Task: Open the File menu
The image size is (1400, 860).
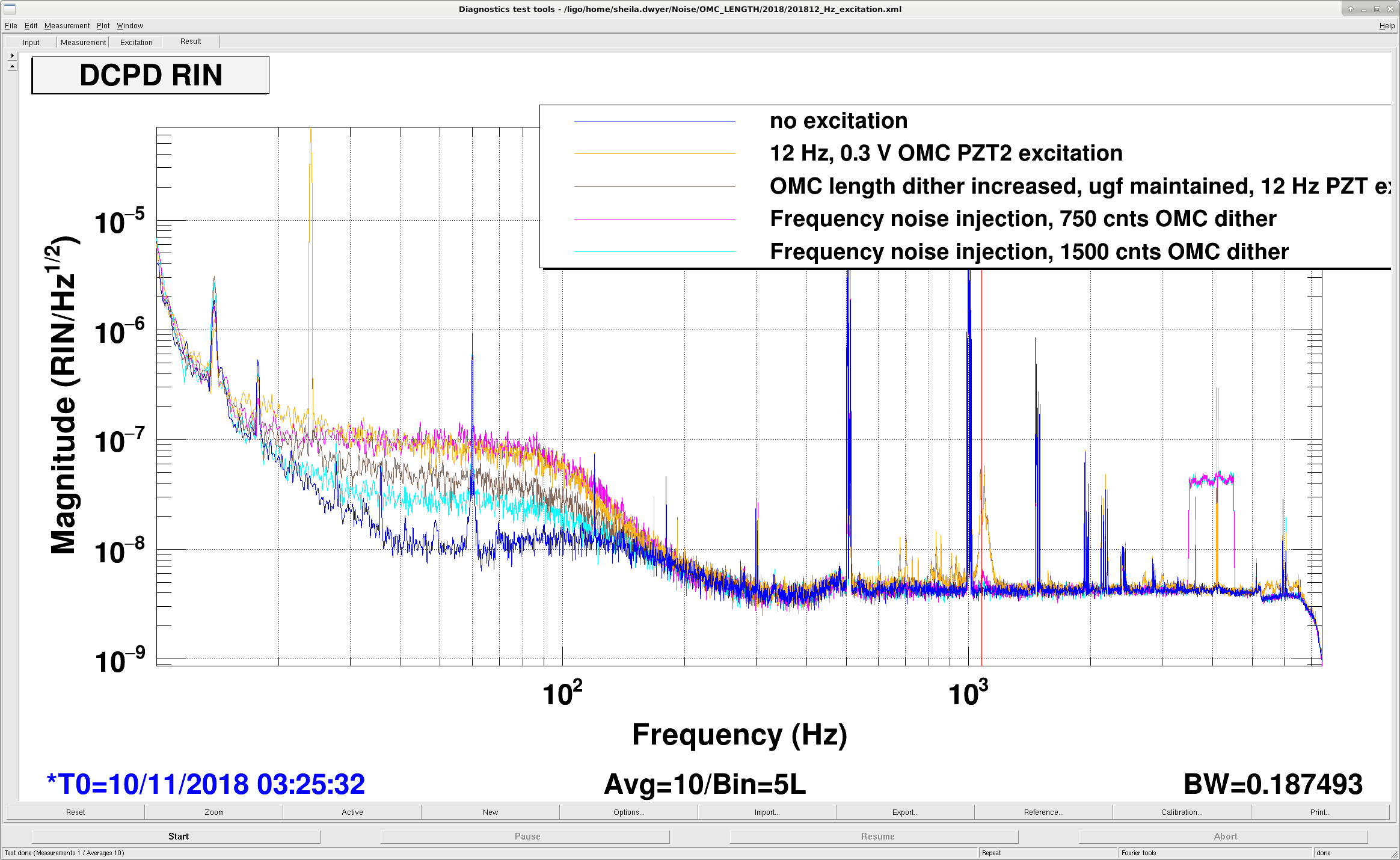Action: 11,25
